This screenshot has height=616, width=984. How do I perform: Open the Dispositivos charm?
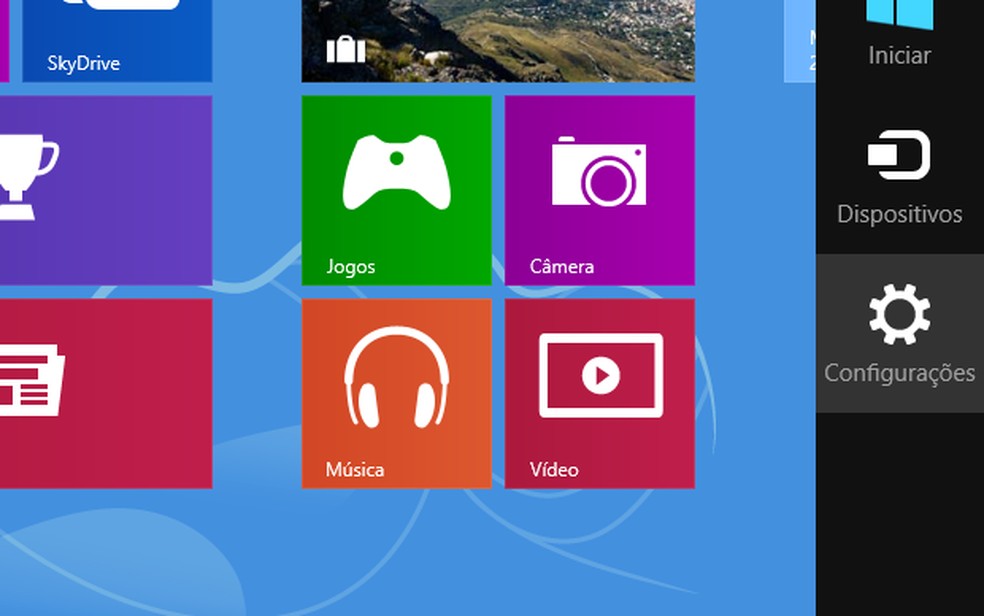pos(899,176)
